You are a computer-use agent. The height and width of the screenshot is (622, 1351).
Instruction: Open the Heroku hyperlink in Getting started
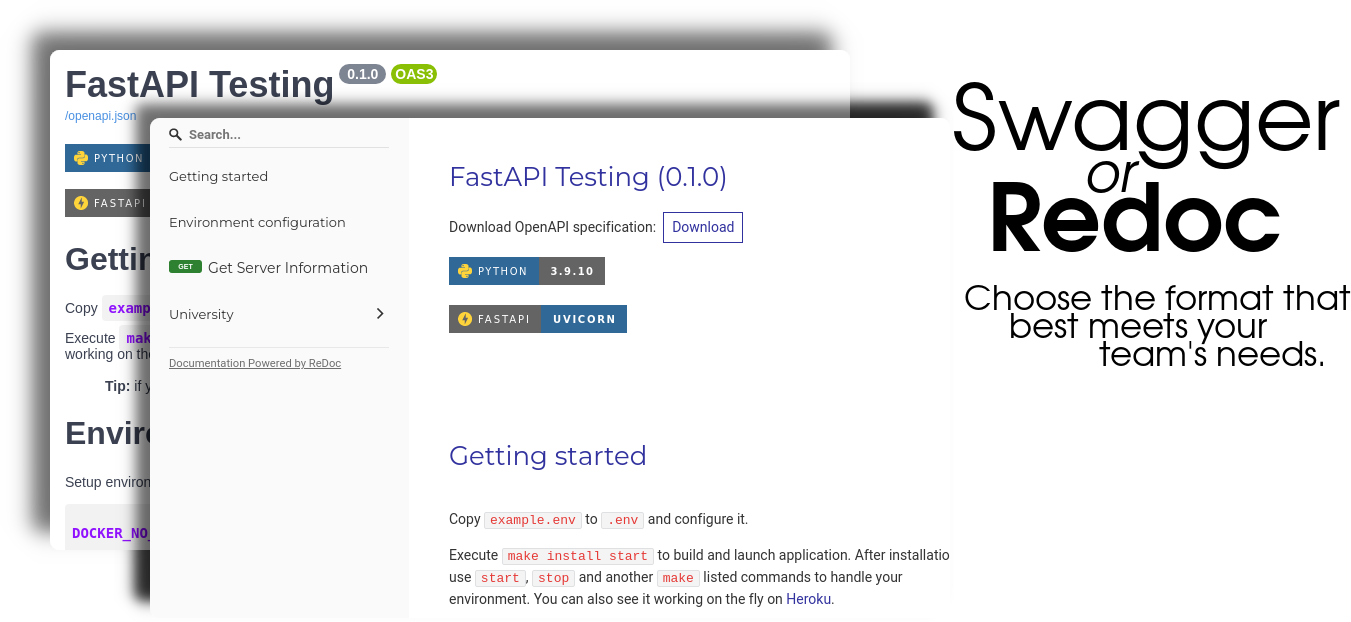tap(808, 599)
